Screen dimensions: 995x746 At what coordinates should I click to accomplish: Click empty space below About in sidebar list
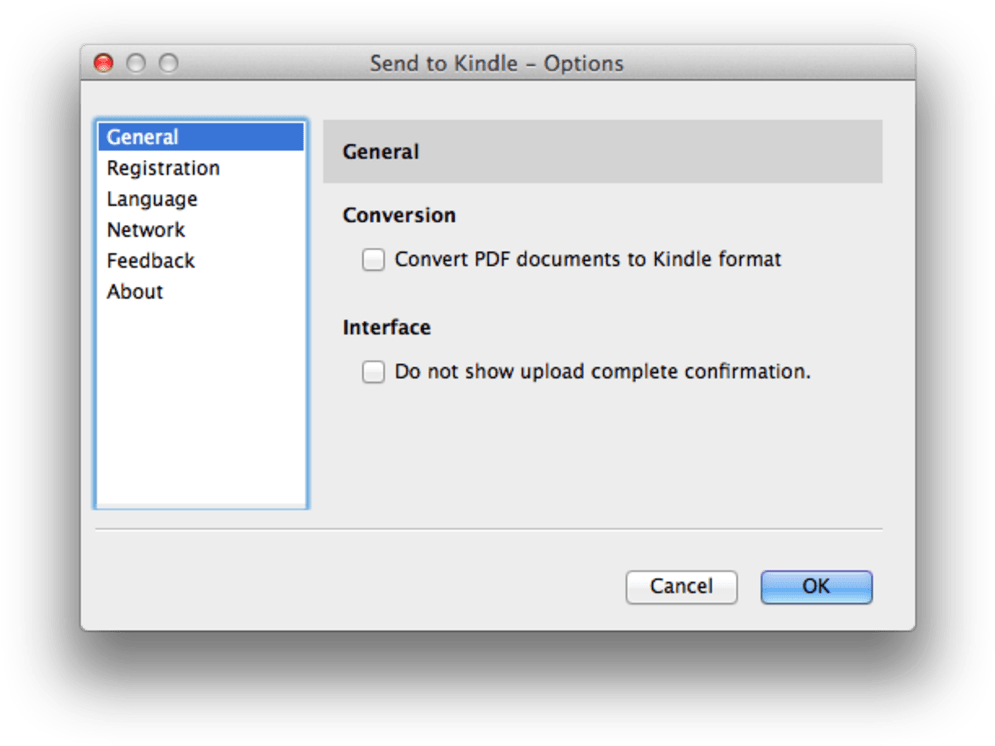click(201, 406)
